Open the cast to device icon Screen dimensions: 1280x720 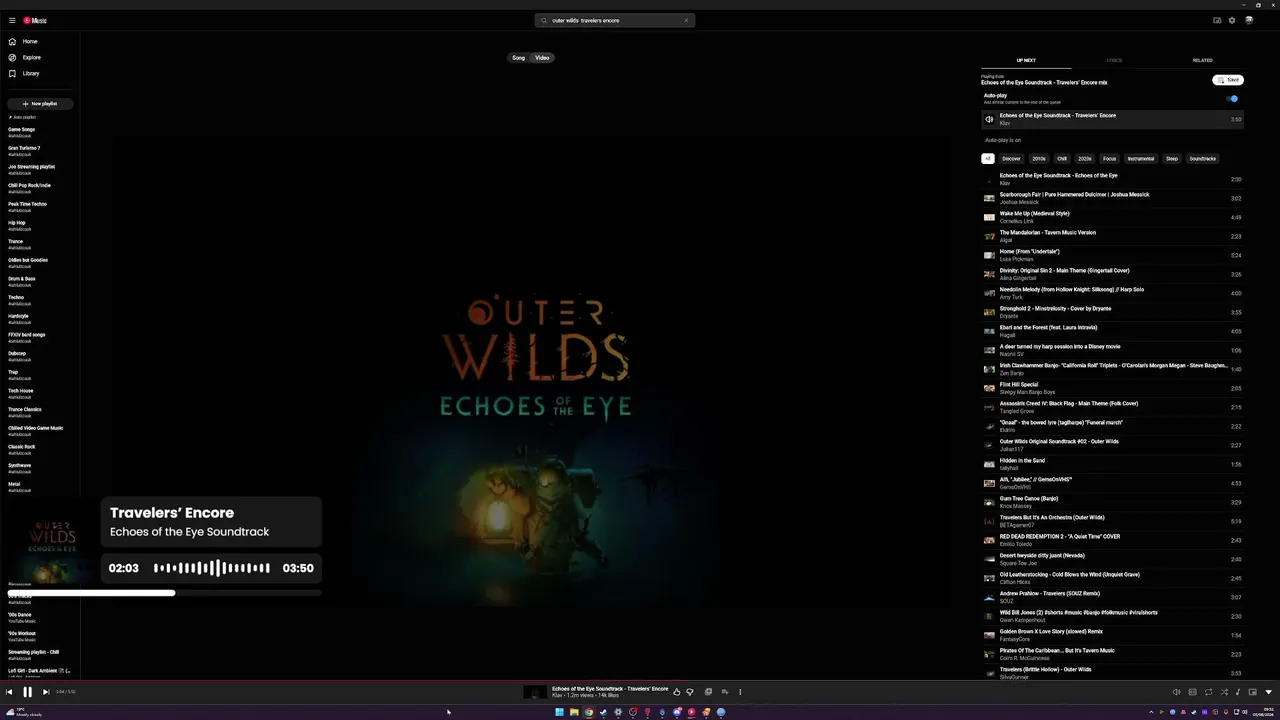click(x=1217, y=20)
